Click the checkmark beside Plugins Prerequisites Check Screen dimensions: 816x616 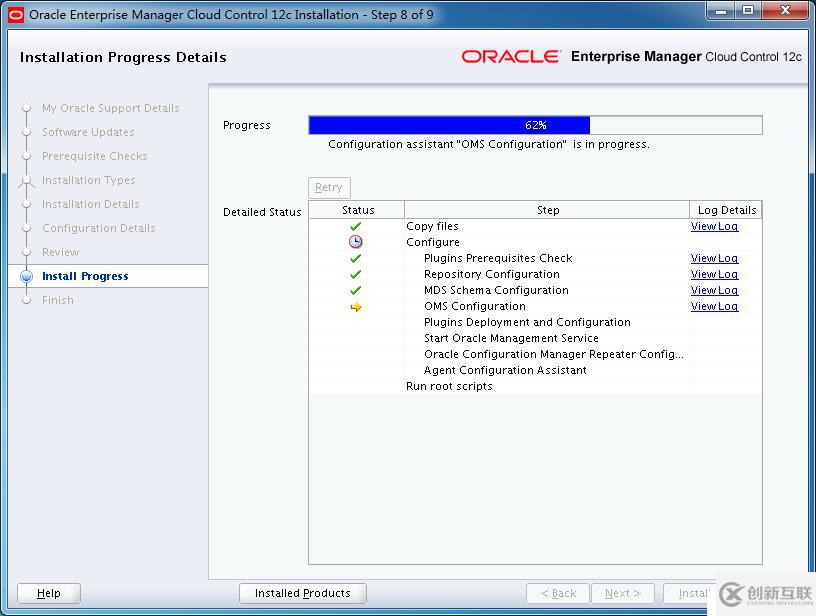coord(354,258)
